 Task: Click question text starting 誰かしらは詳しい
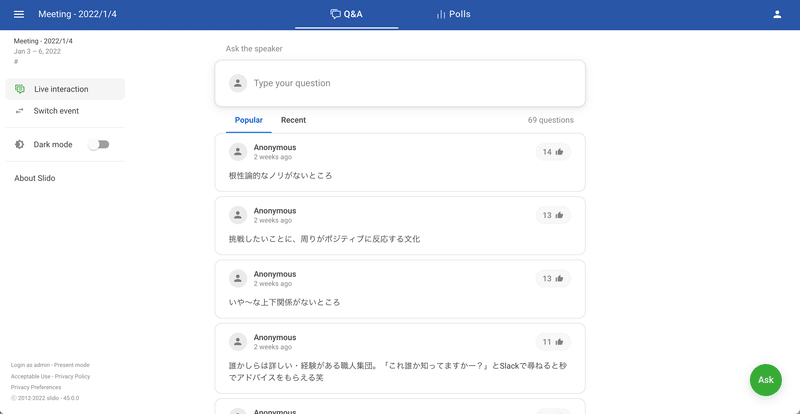tap(398, 372)
